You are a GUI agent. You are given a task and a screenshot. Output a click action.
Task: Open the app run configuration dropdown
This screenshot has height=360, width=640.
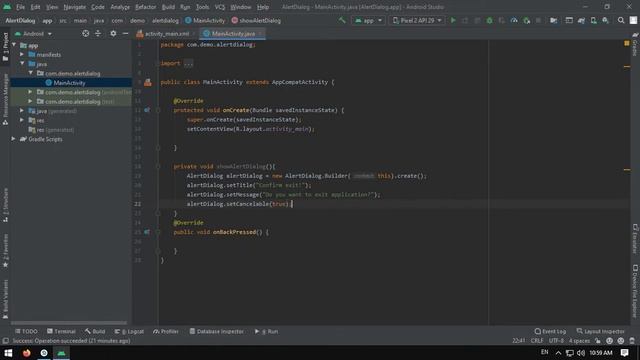tap(369, 20)
